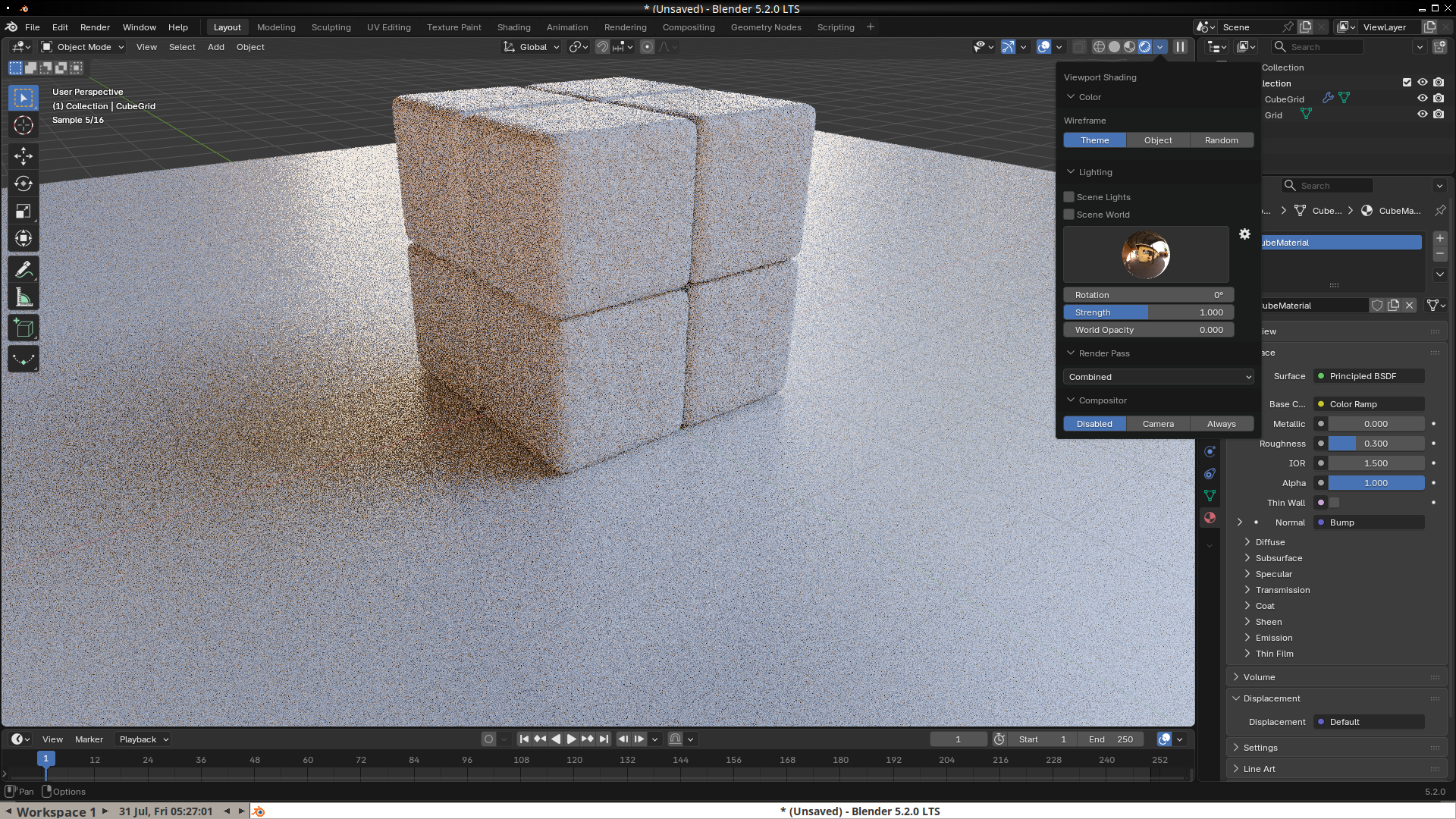
Task: Open the File menu
Action: pos(33,27)
